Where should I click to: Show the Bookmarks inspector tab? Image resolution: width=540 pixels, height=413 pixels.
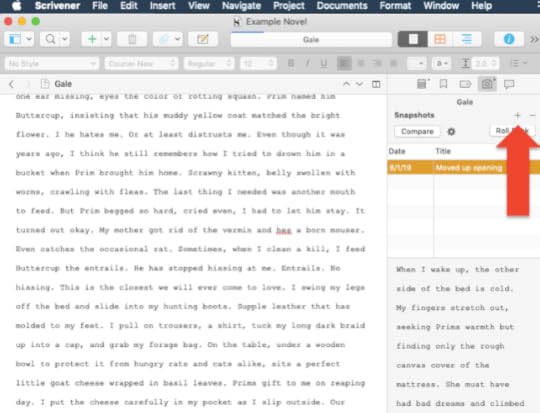pyautogui.click(x=443, y=84)
